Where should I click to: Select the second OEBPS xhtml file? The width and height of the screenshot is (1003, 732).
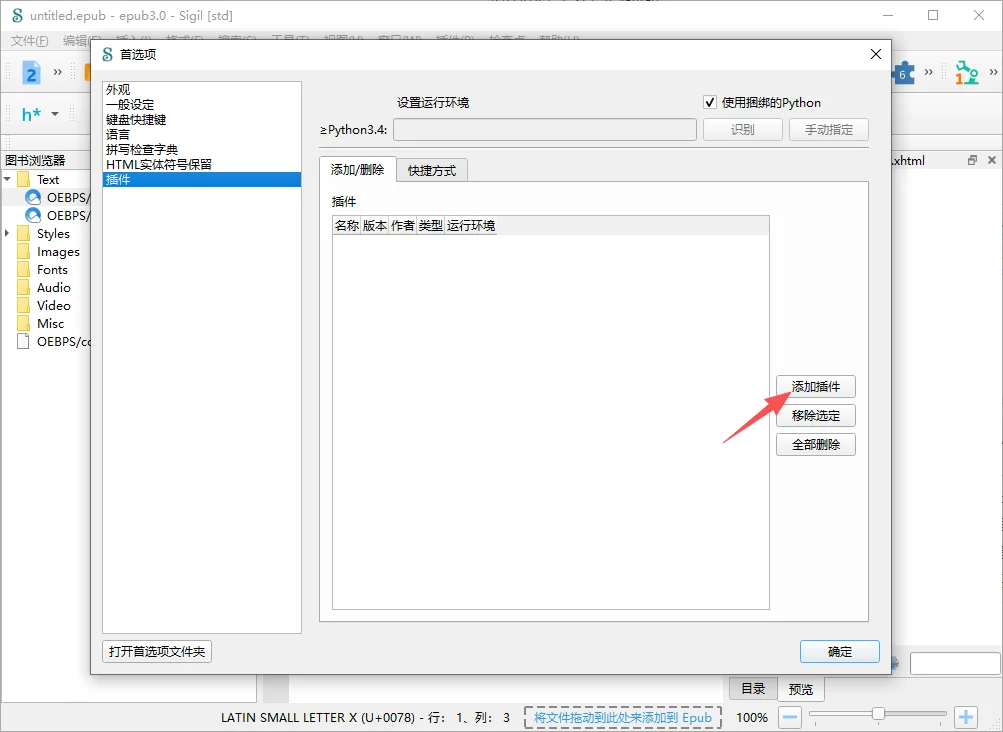tap(58, 215)
